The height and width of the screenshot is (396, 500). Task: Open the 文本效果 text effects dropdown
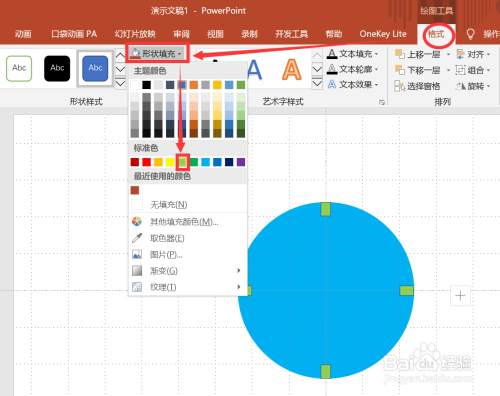click(353, 85)
